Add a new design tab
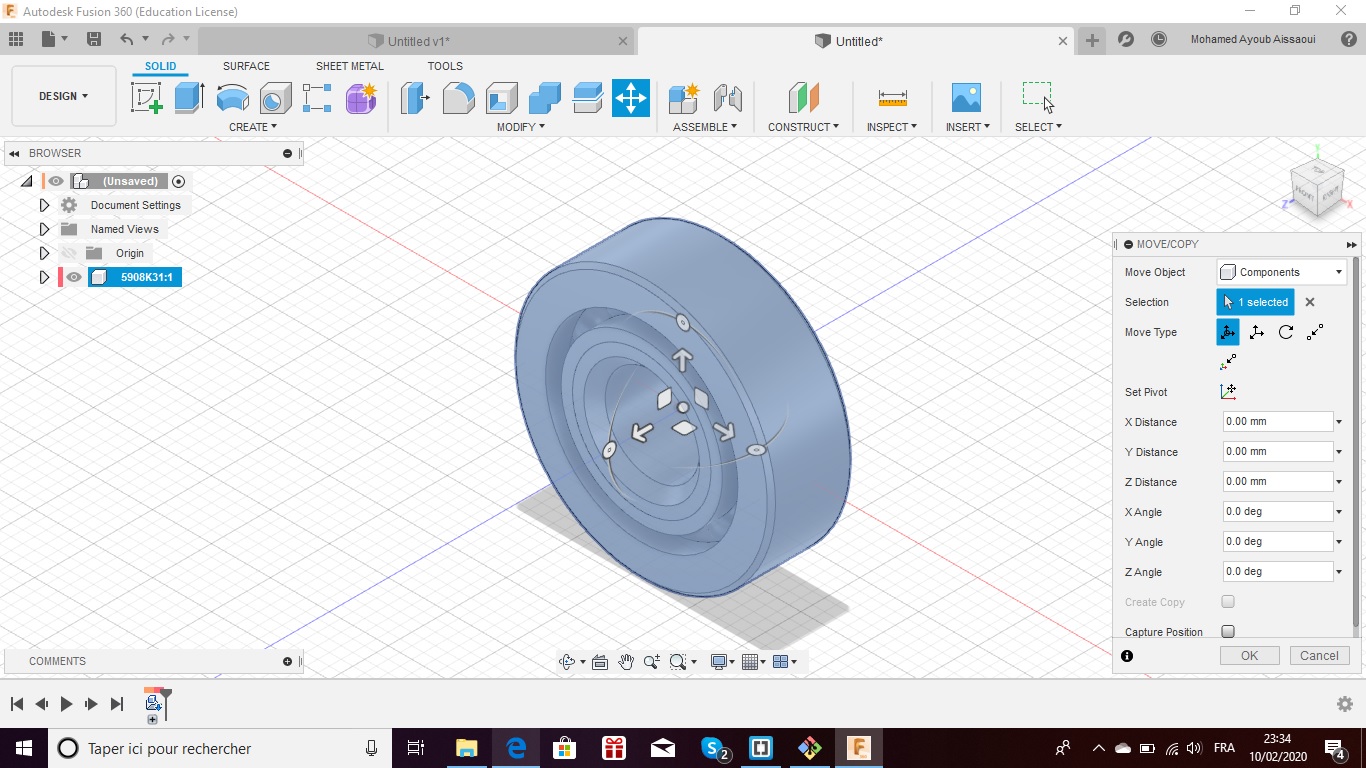This screenshot has width=1366, height=768. (x=1092, y=40)
